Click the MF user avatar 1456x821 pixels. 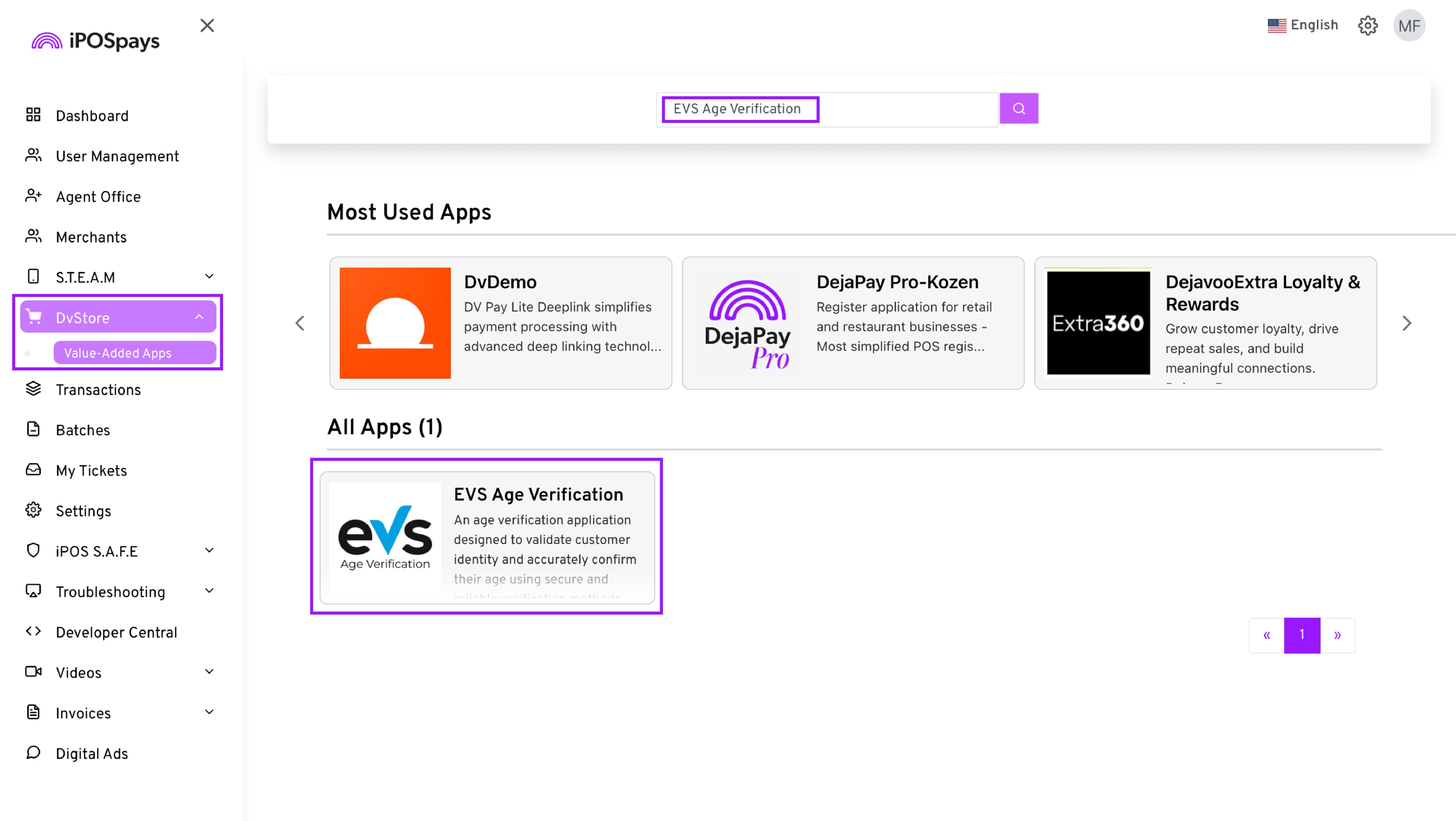pyautogui.click(x=1409, y=25)
